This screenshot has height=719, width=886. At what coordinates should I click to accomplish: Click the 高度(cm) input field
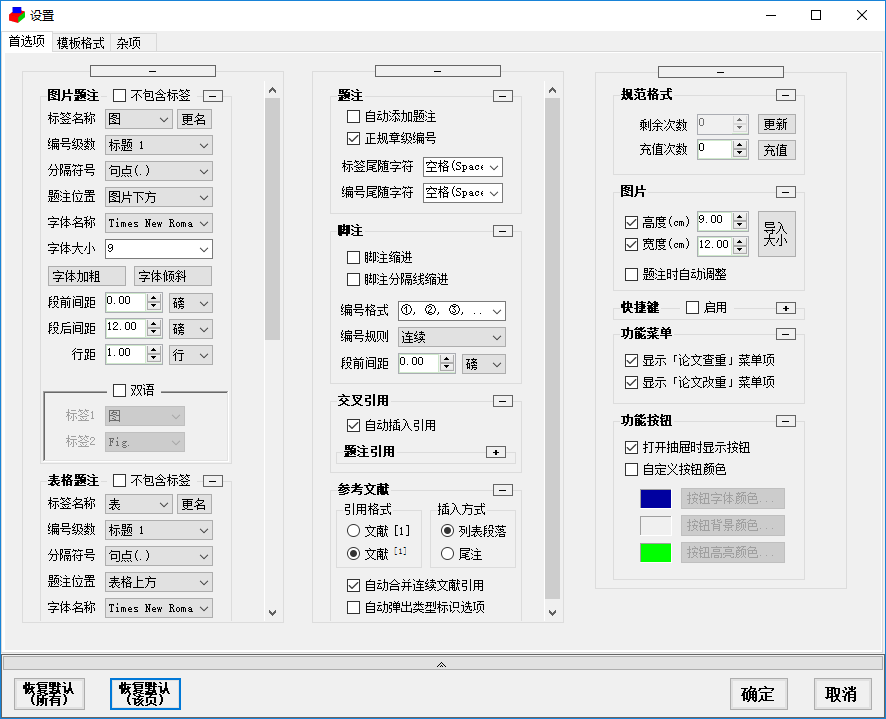pyautogui.click(x=715, y=220)
